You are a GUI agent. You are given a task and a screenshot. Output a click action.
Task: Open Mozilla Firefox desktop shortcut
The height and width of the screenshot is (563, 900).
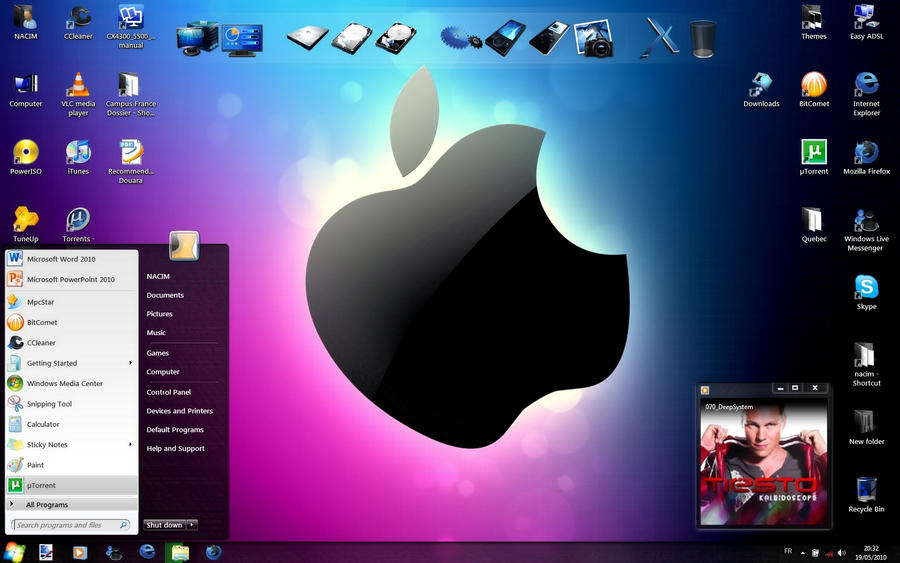pos(867,157)
